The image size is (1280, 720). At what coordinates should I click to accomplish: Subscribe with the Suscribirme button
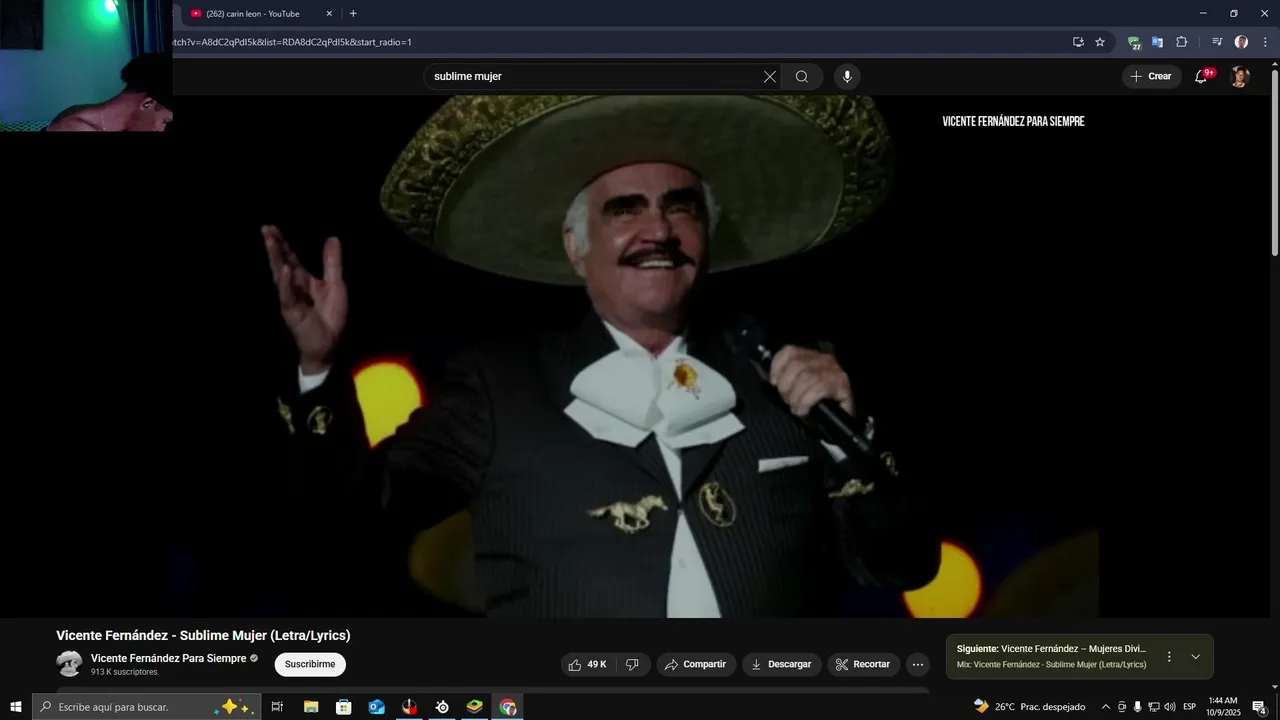point(310,664)
